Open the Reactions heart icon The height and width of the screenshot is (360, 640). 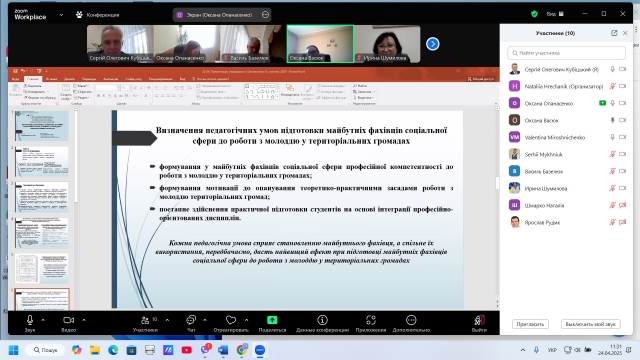coord(231,320)
